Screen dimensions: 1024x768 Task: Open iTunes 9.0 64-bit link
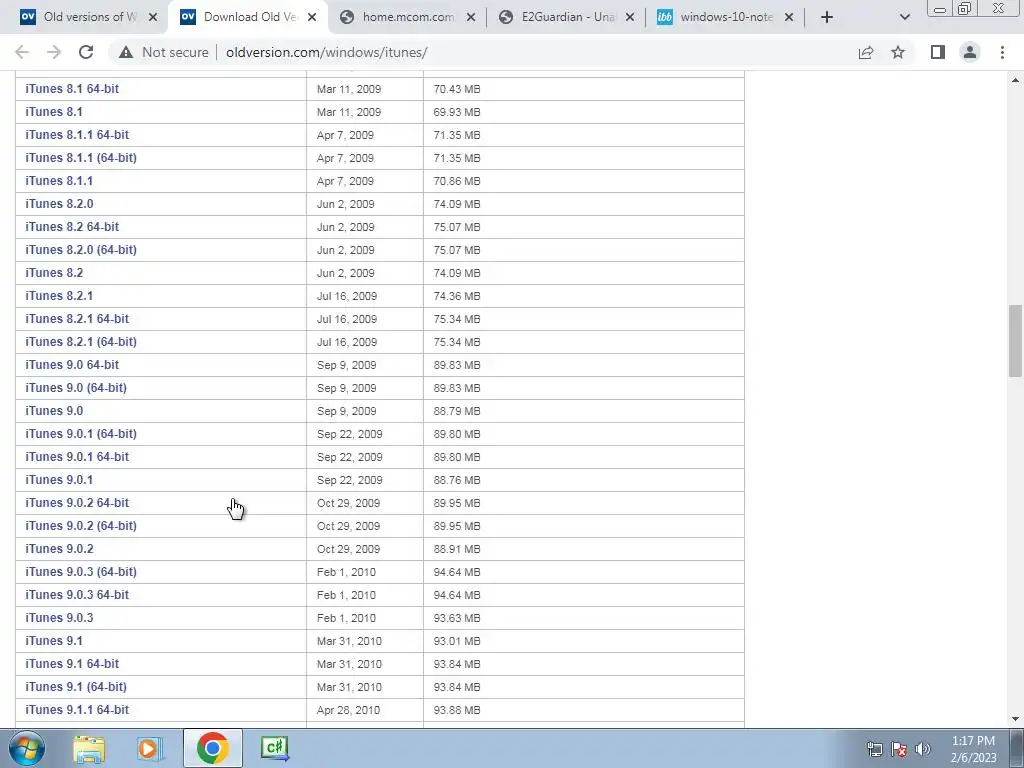coord(72,364)
